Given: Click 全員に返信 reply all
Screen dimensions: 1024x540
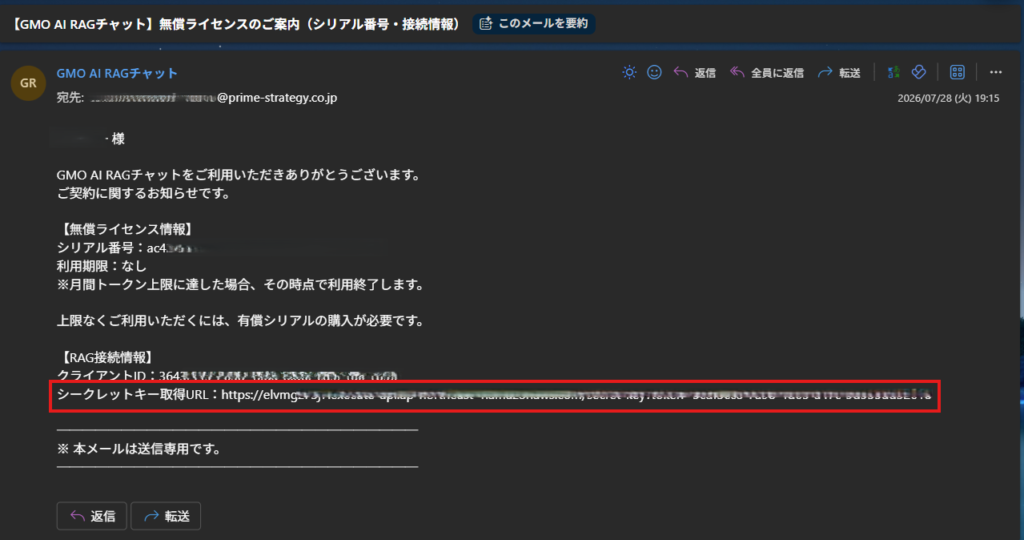Looking at the screenshot, I should coord(767,72).
